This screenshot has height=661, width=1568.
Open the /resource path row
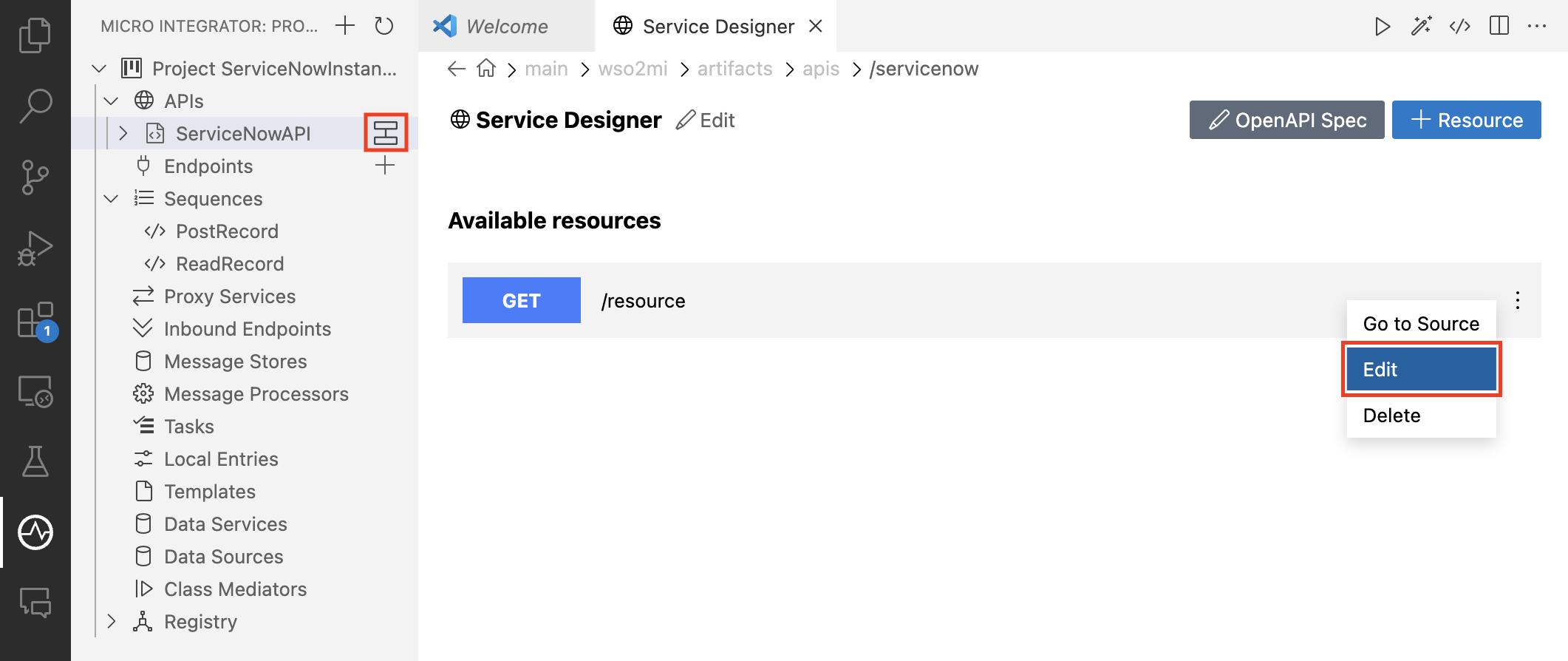tap(994, 300)
